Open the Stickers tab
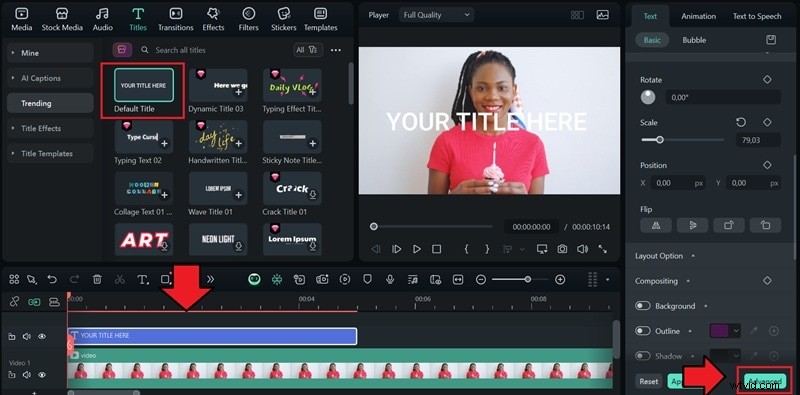Viewport: 800px width, 395px height. (284, 20)
